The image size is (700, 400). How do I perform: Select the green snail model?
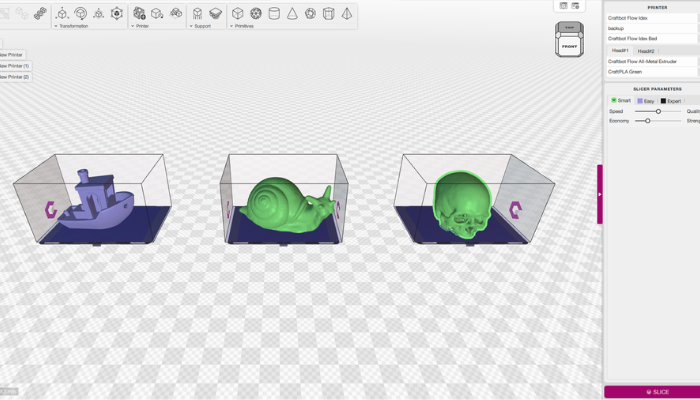click(286, 205)
